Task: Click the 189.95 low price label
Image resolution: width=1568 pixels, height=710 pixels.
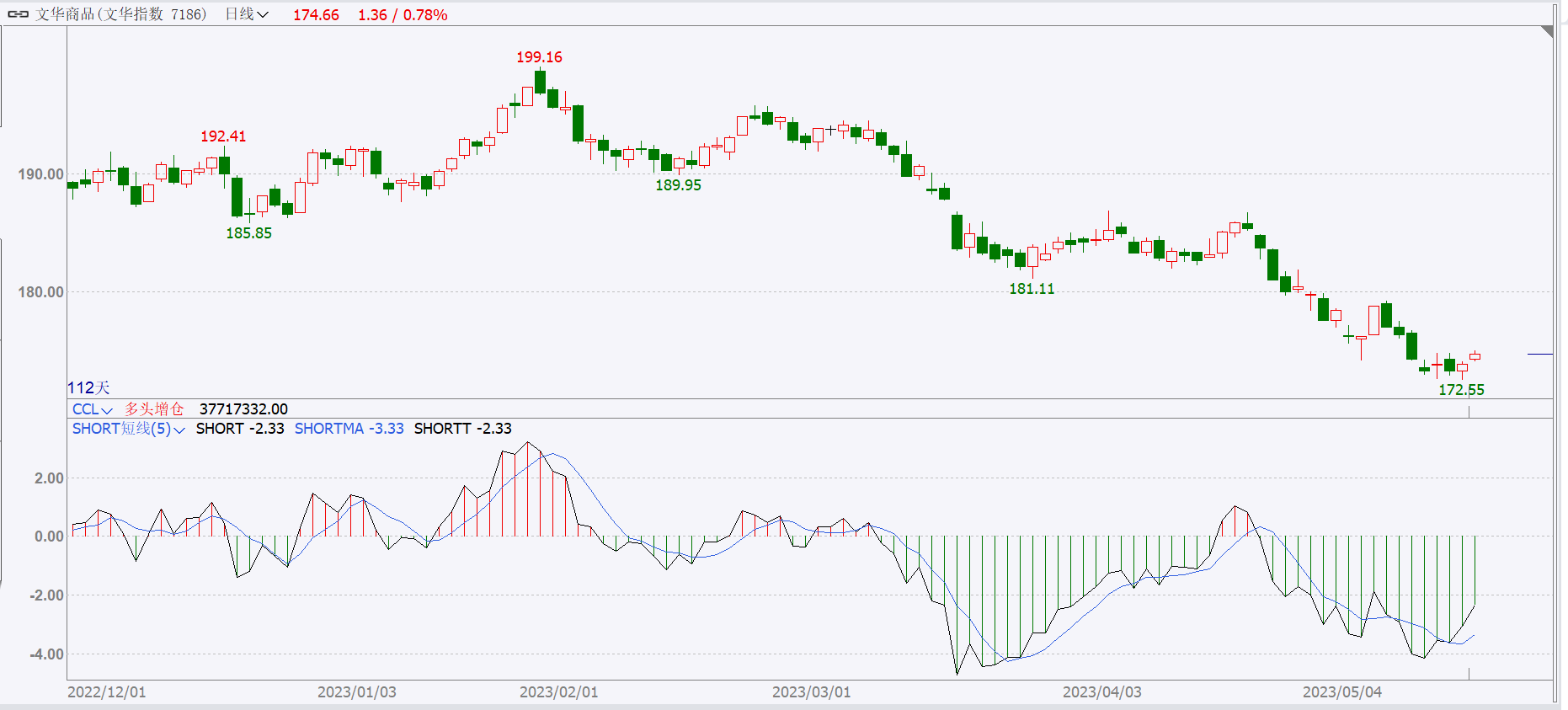Action: click(x=678, y=185)
